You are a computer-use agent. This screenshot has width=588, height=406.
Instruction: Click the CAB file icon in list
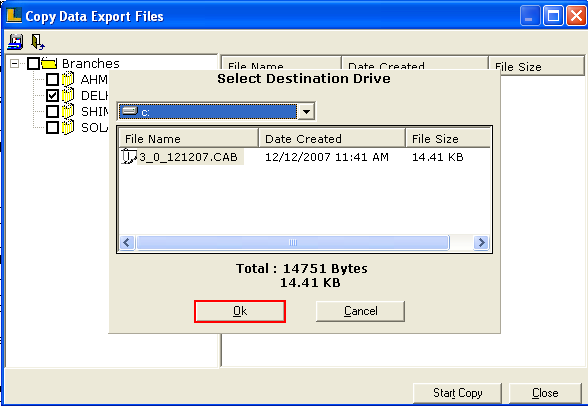click(129, 157)
